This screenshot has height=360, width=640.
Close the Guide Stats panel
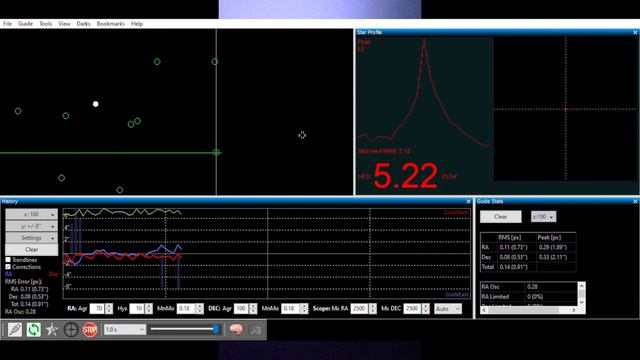(635, 202)
